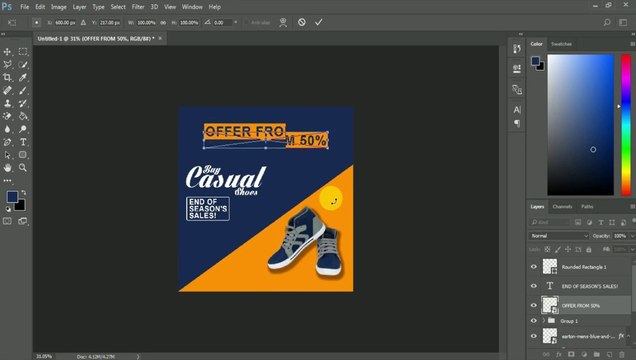Image resolution: width=636 pixels, height=360 pixels.
Task: Select the Brush tool
Action: click(x=23, y=90)
